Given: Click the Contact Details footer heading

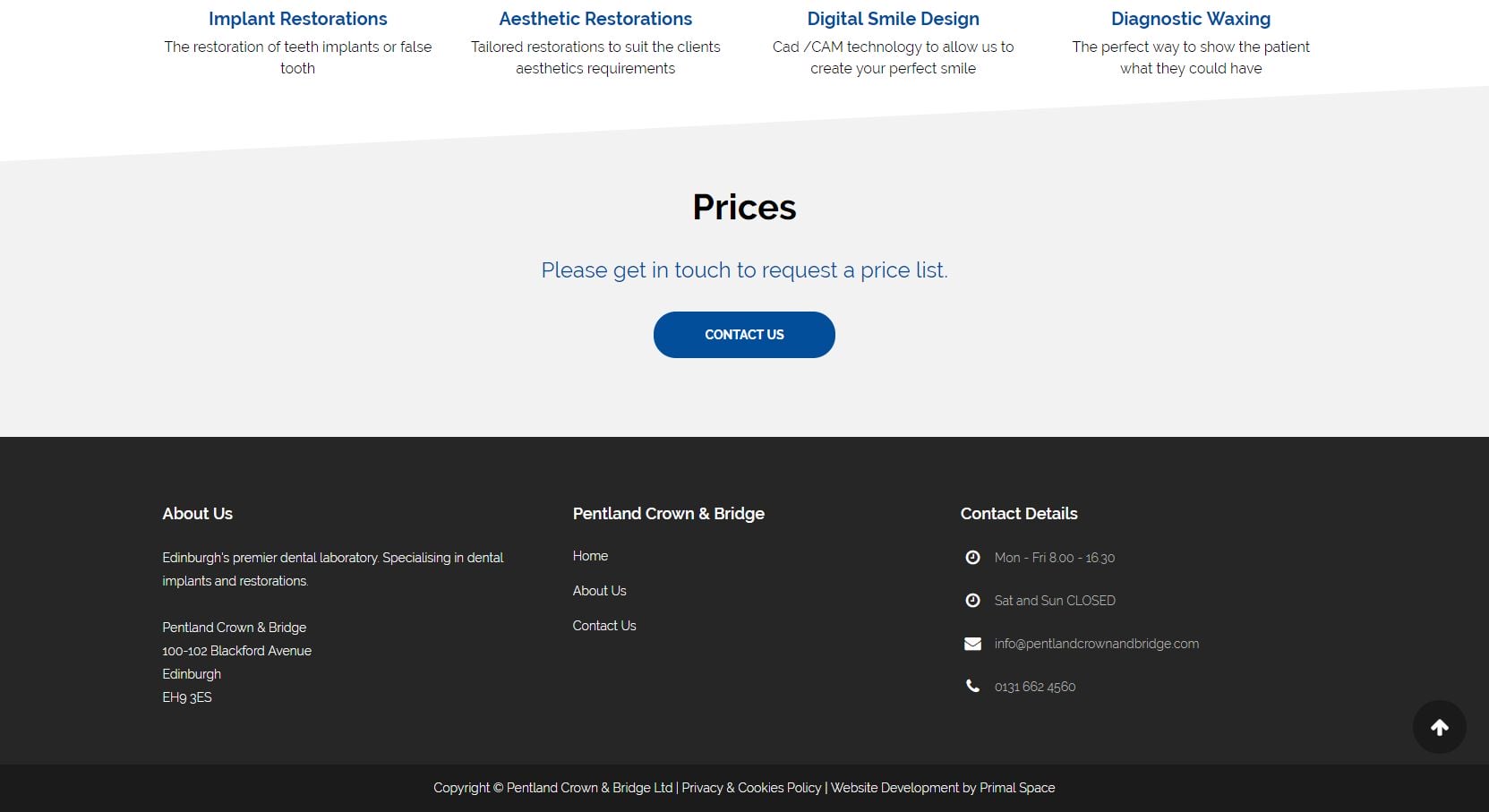Looking at the screenshot, I should (x=1019, y=514).
